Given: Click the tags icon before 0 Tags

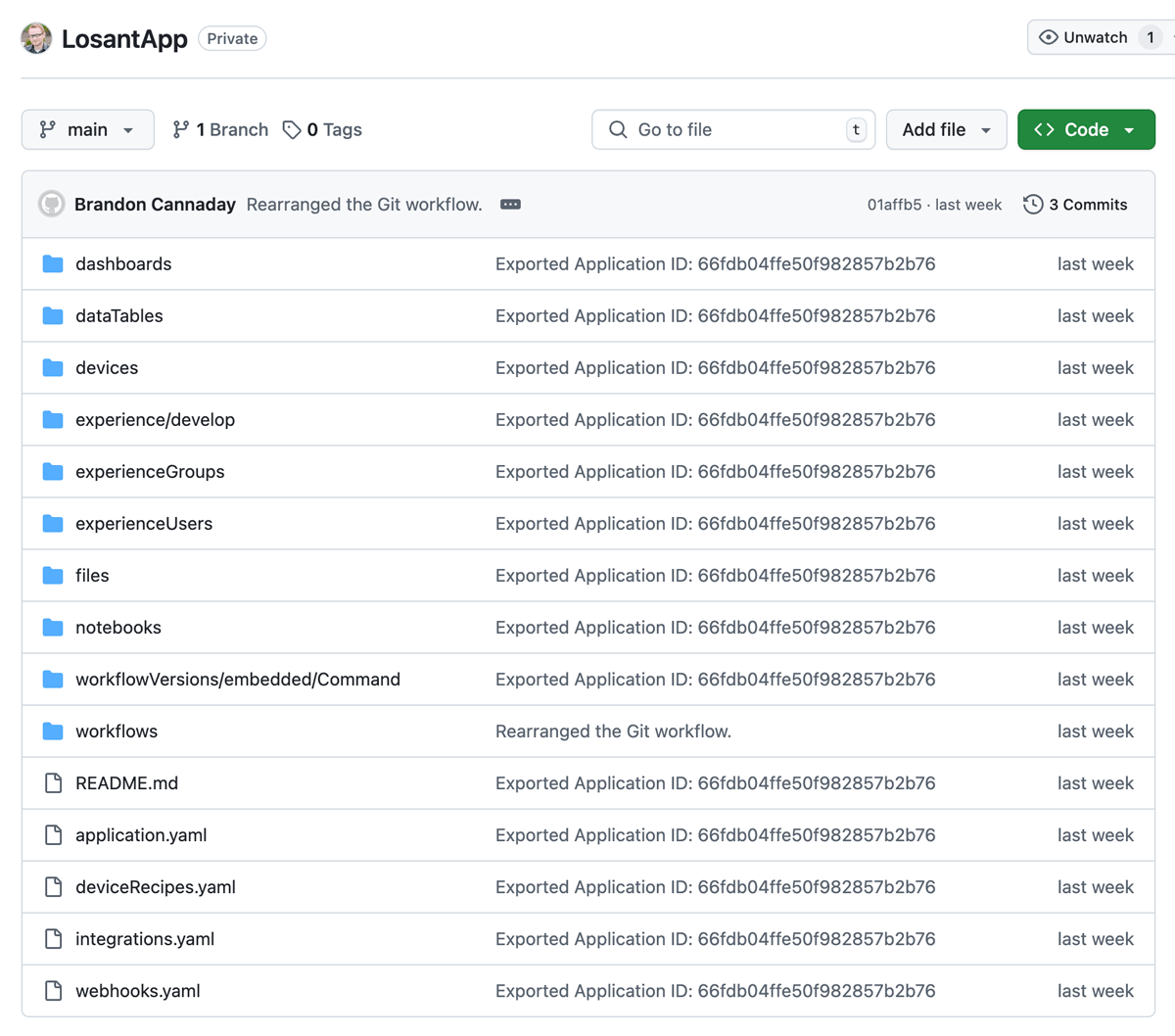Looking at the screenshot, I should (x=292, y=129).
